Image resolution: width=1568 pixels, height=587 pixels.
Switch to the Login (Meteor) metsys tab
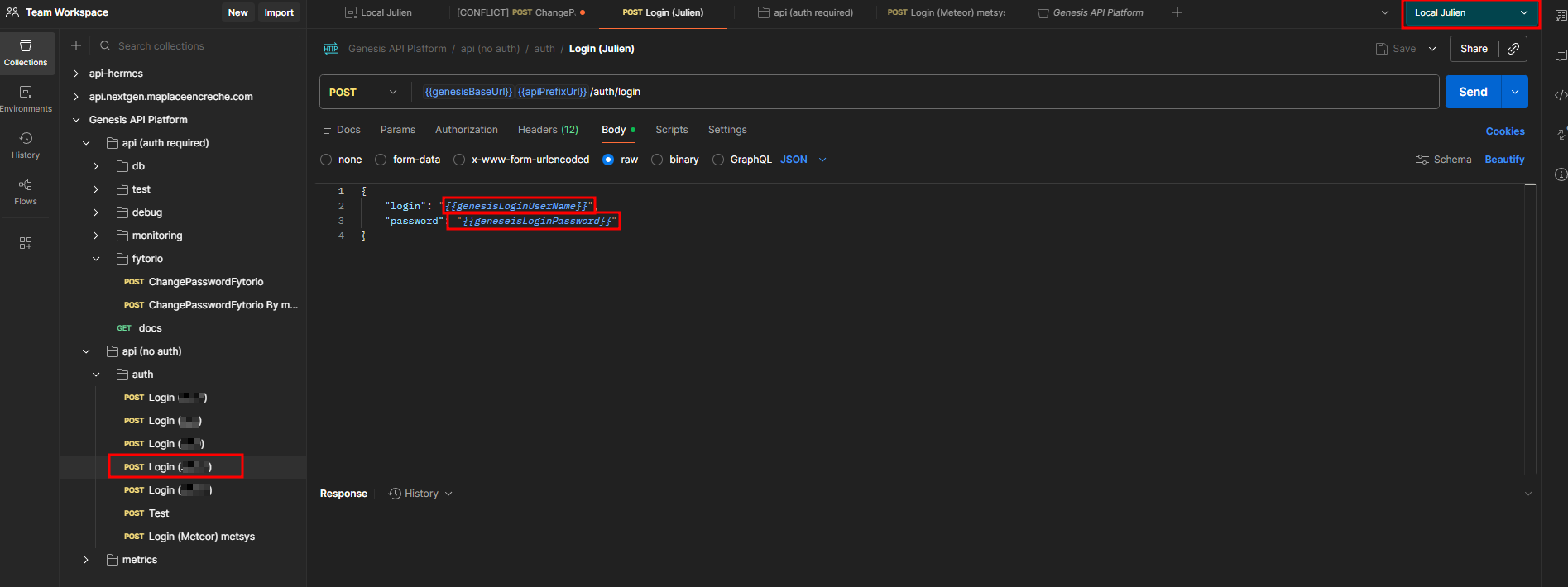point(947,12)
